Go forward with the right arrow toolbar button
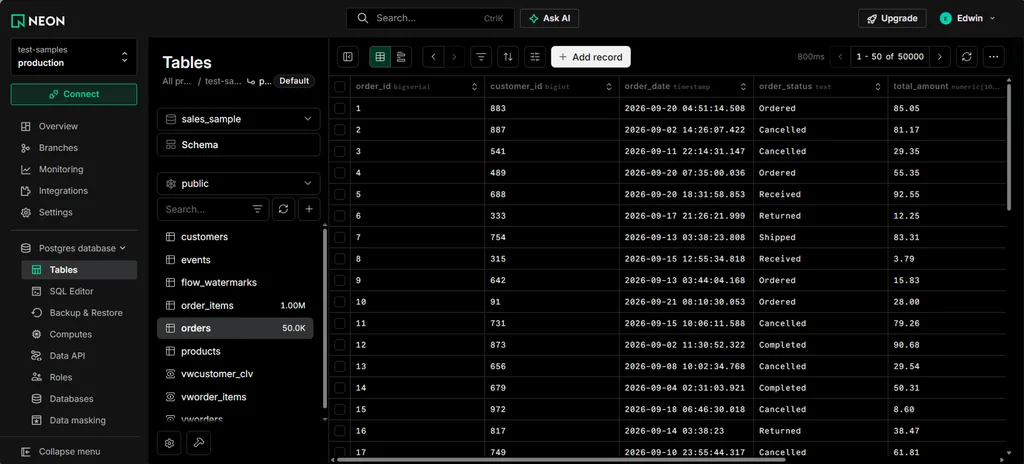 tap(455, 57)
